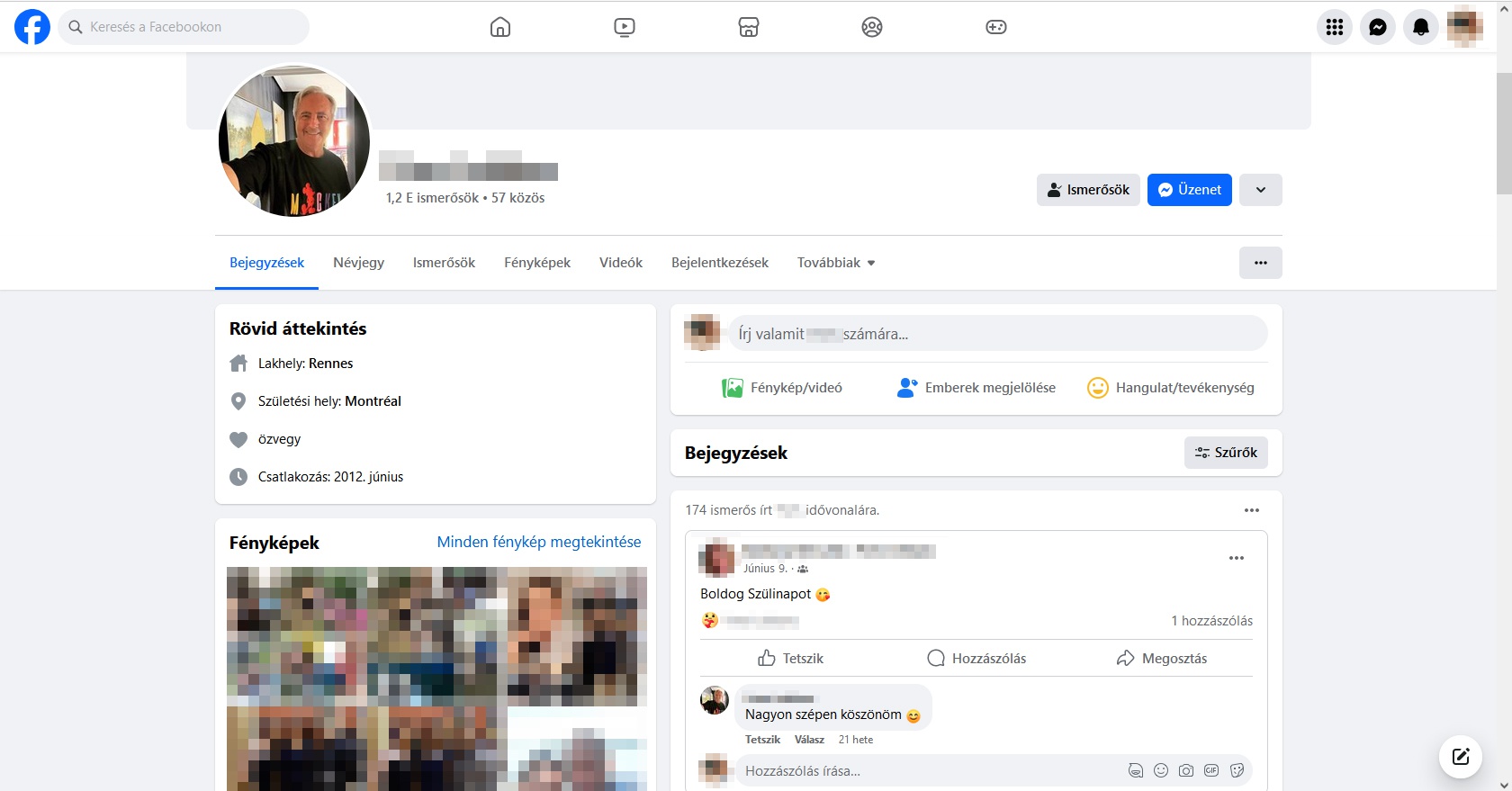Click the Szűrők filter button

click(x=1226, y=453)
